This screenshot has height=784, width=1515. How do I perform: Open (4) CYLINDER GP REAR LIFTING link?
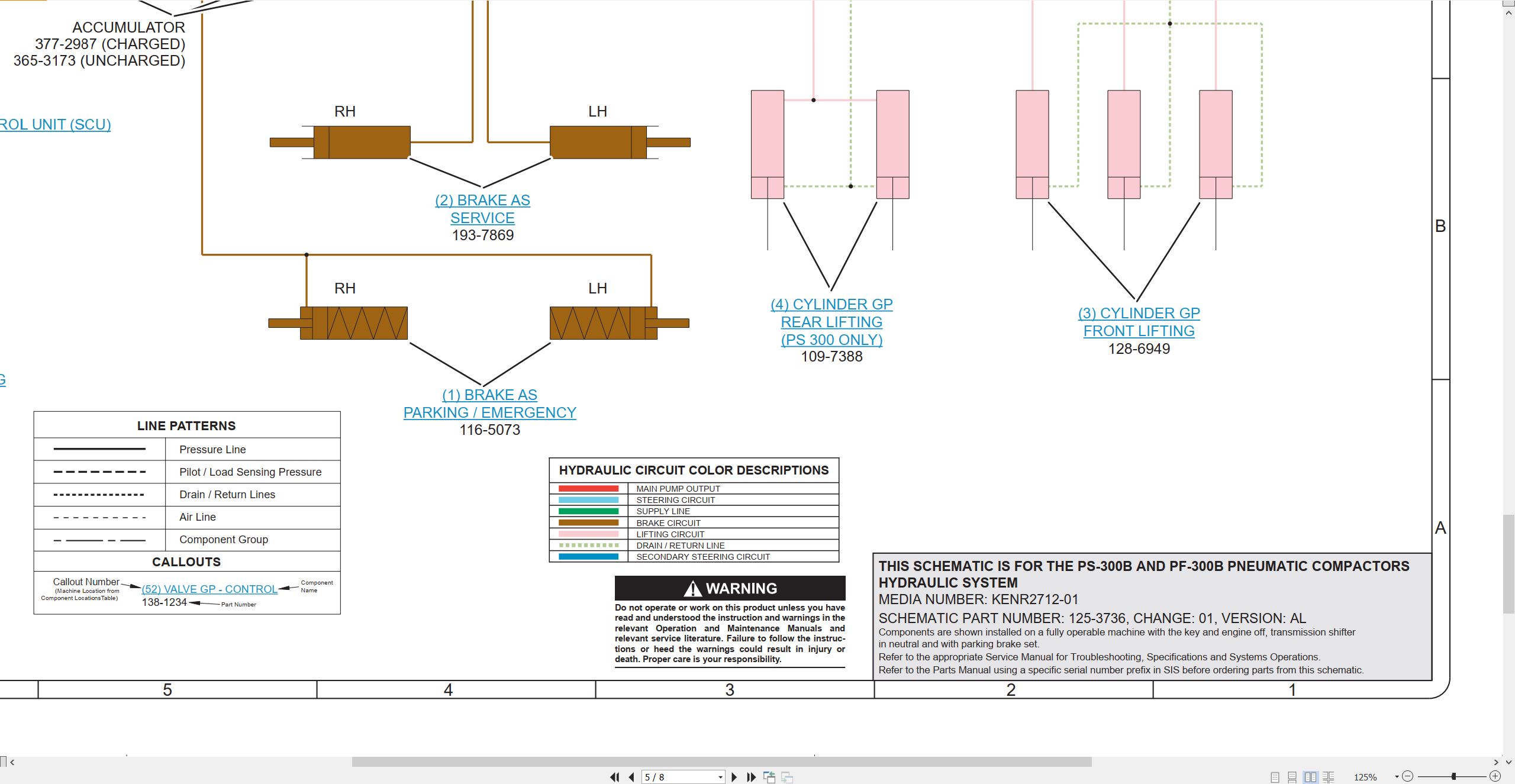point(831,322)
